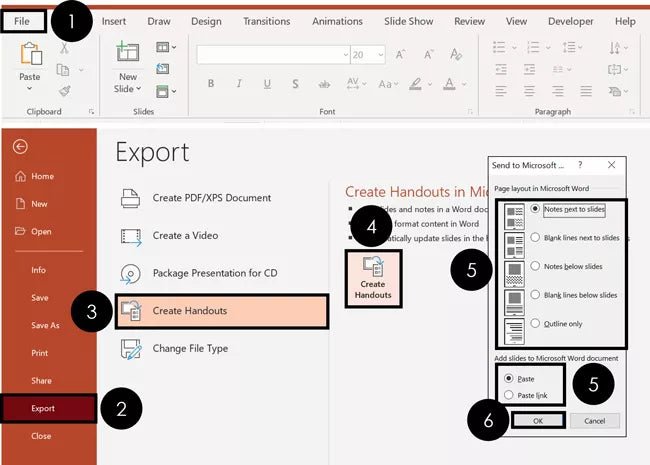
Task: Click the Cut scissors icon
Action: pos(64,48)
